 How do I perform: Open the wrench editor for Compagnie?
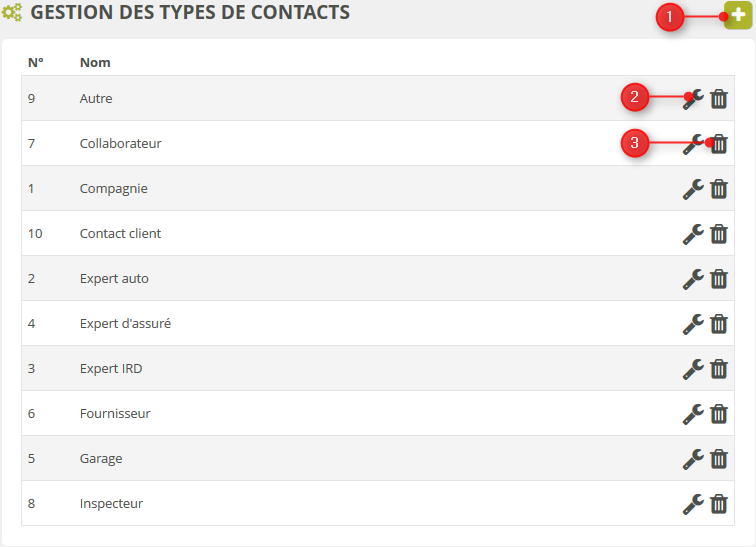click(693, 188)
